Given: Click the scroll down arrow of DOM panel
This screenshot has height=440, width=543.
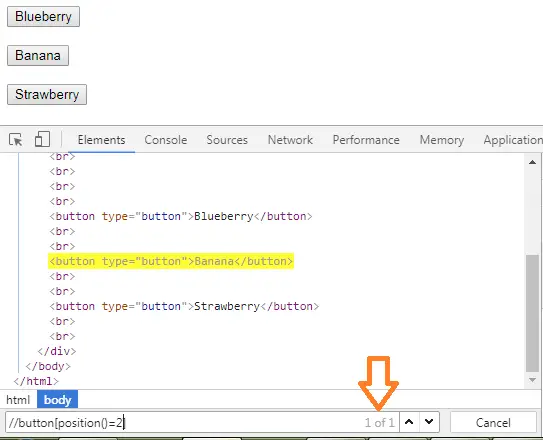Looking at the screenshot, I should 532,380.
